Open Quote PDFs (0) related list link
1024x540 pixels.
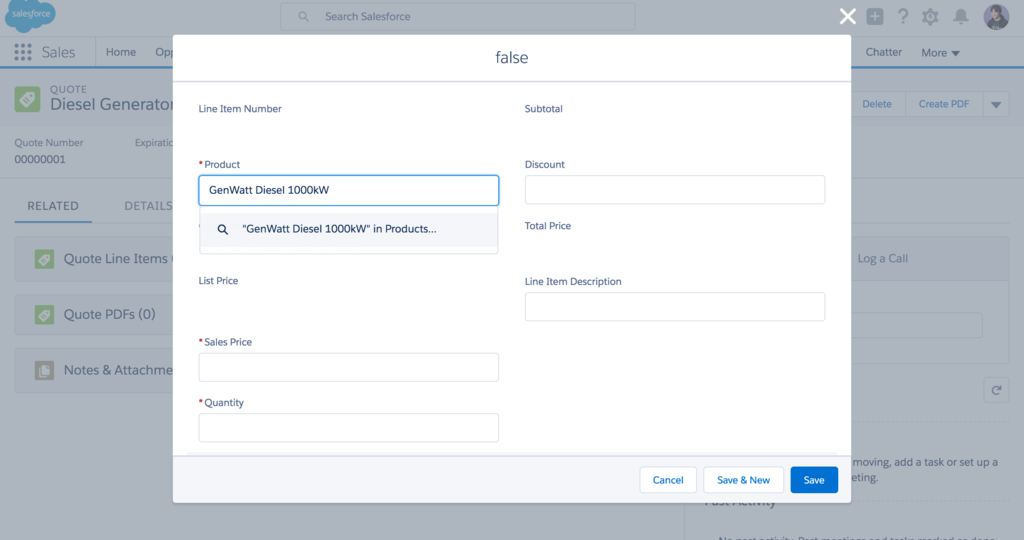(x=109, y=315)
